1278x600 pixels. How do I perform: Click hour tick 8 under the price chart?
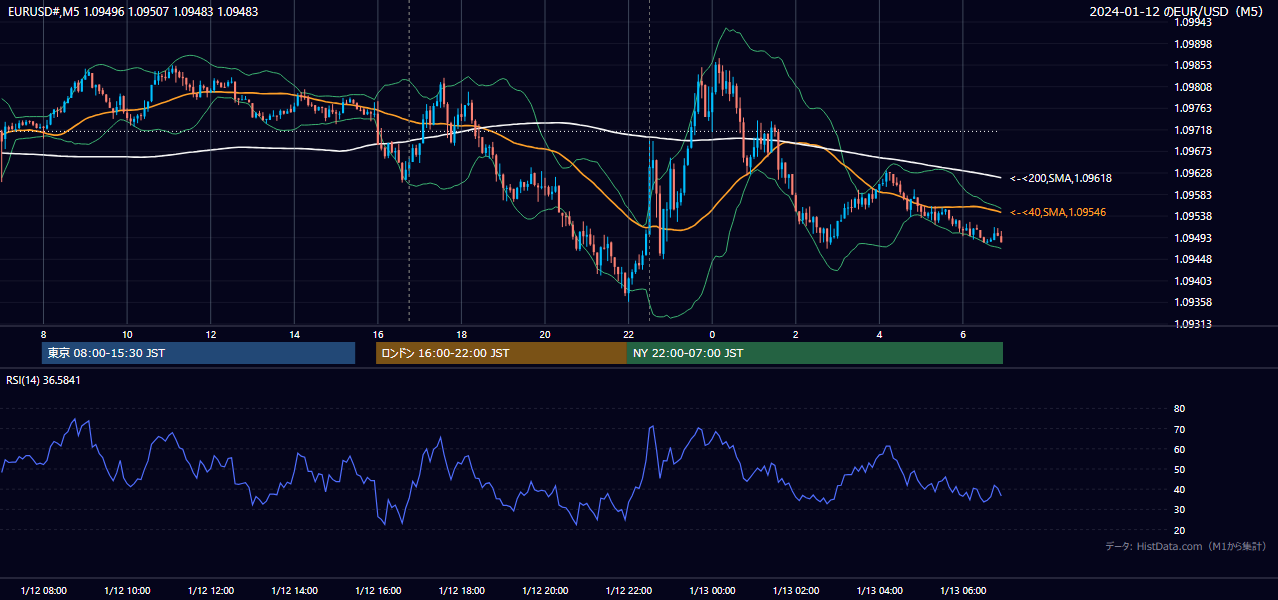(43, 334)
